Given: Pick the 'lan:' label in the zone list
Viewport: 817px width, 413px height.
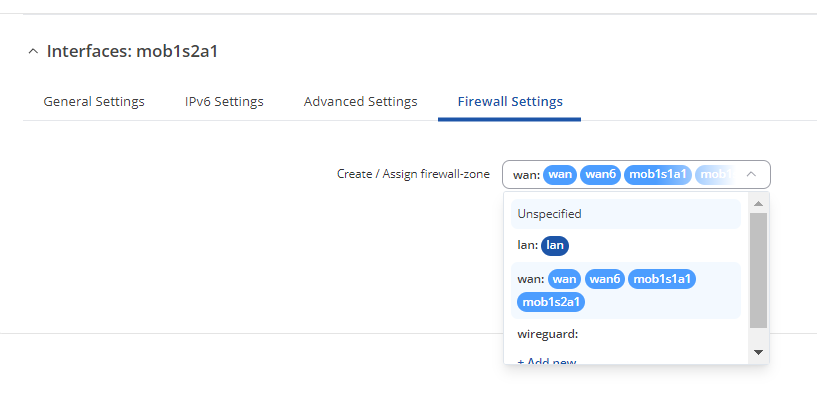Looking at the screenshot, I should click(x=526, y=245).
